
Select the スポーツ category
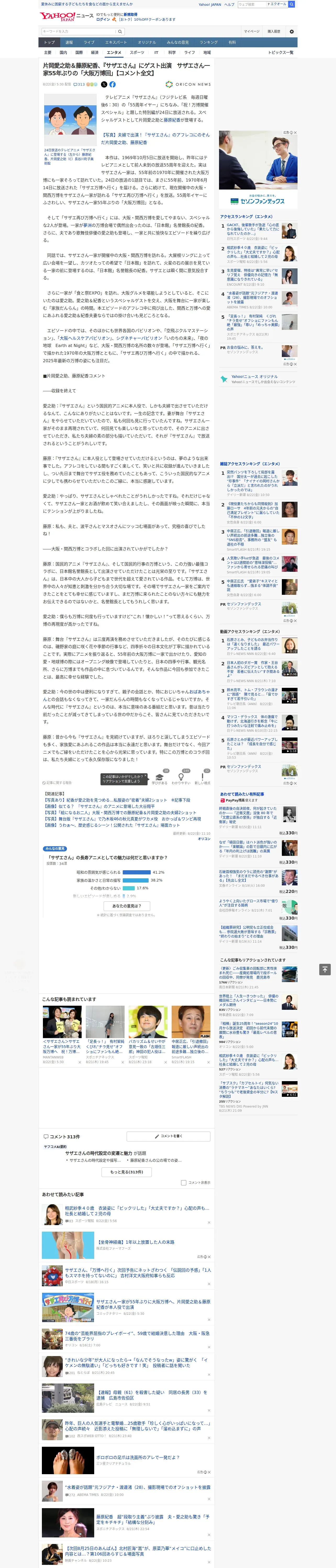[137, 52]
